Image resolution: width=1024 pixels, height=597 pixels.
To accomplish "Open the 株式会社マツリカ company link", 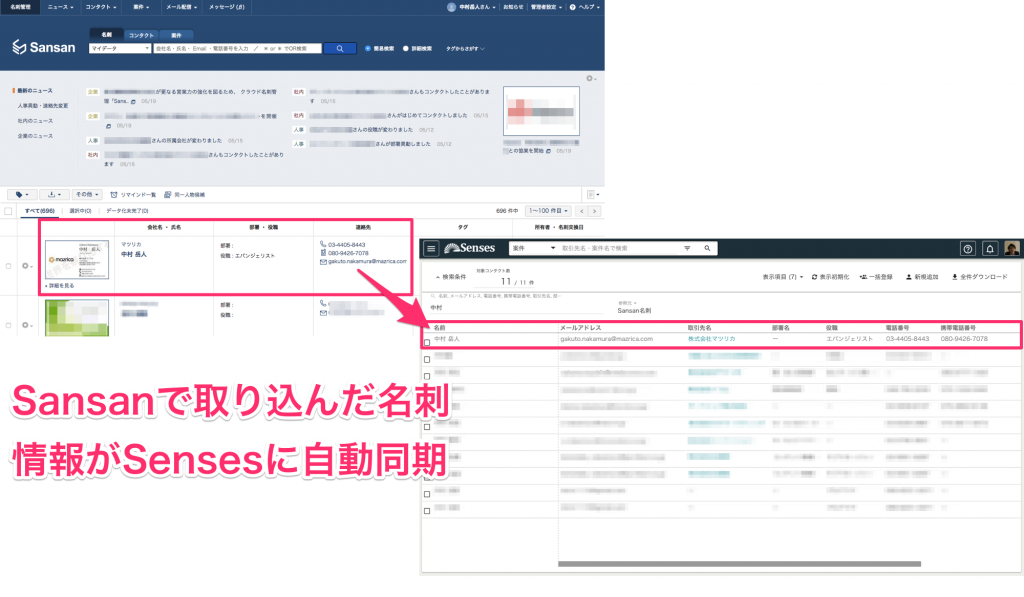I will [x=711, y=339].
